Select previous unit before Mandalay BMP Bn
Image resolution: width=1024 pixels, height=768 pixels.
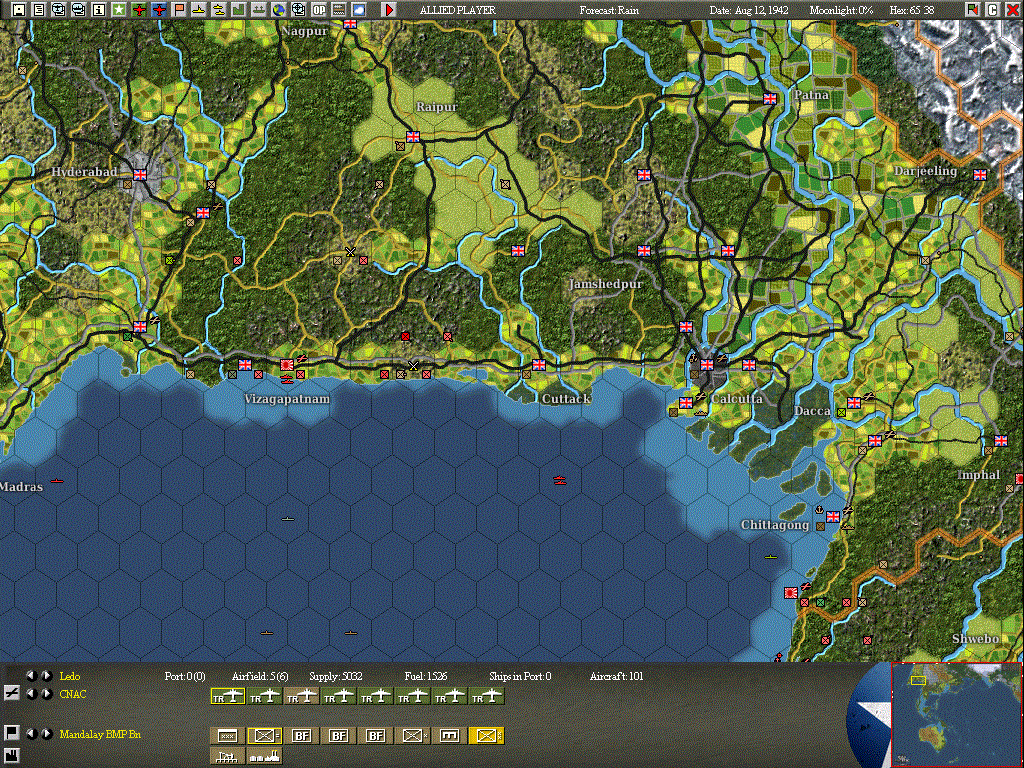31,734
